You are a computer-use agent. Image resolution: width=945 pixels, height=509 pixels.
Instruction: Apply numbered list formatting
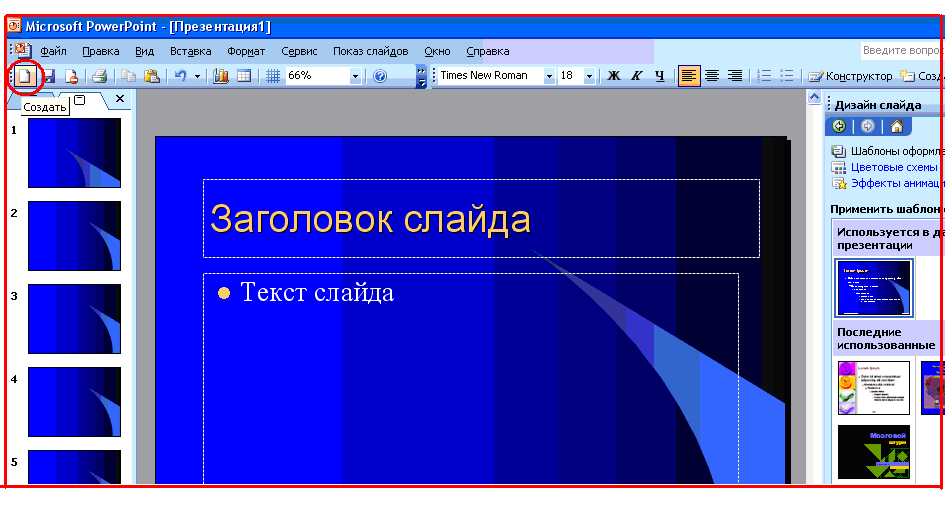(764, 76)
